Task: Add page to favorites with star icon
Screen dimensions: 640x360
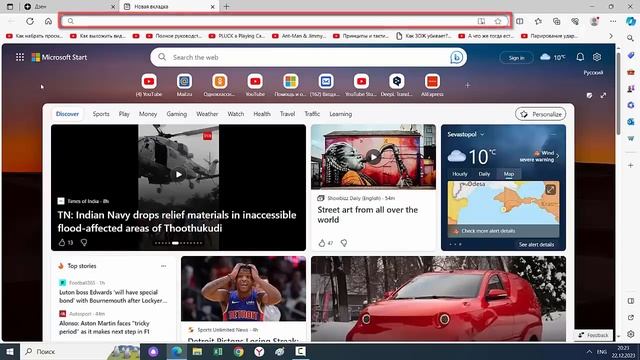Action: click(x=498, y=21)
